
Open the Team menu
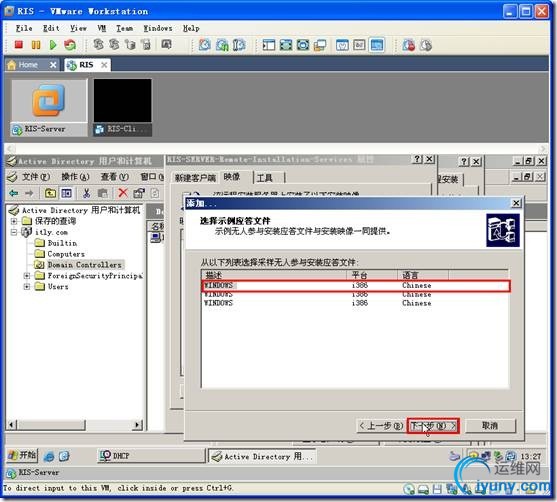tap(125, 28)
